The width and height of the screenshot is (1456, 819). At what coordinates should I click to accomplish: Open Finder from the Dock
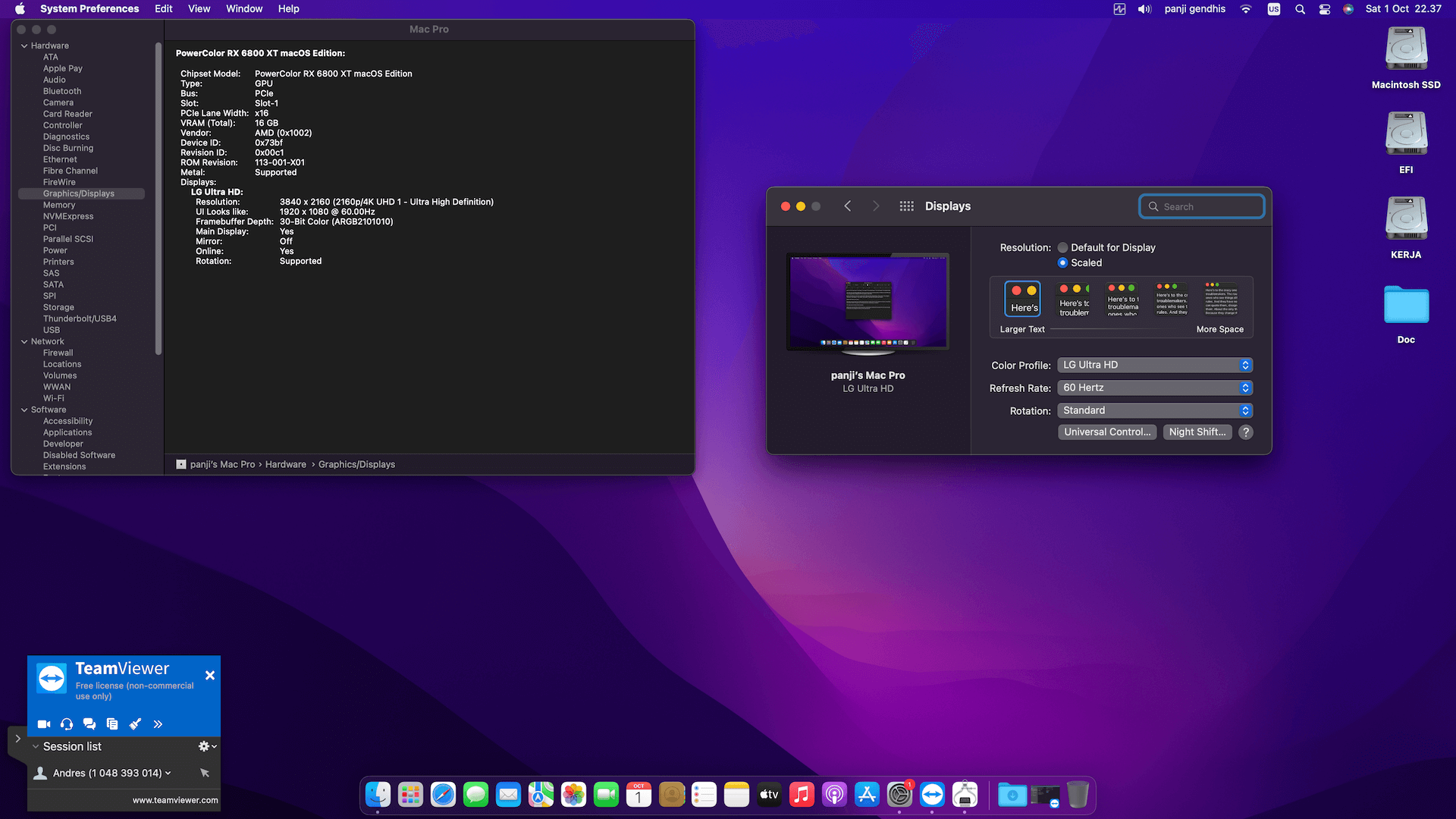(x=378, y=795)
